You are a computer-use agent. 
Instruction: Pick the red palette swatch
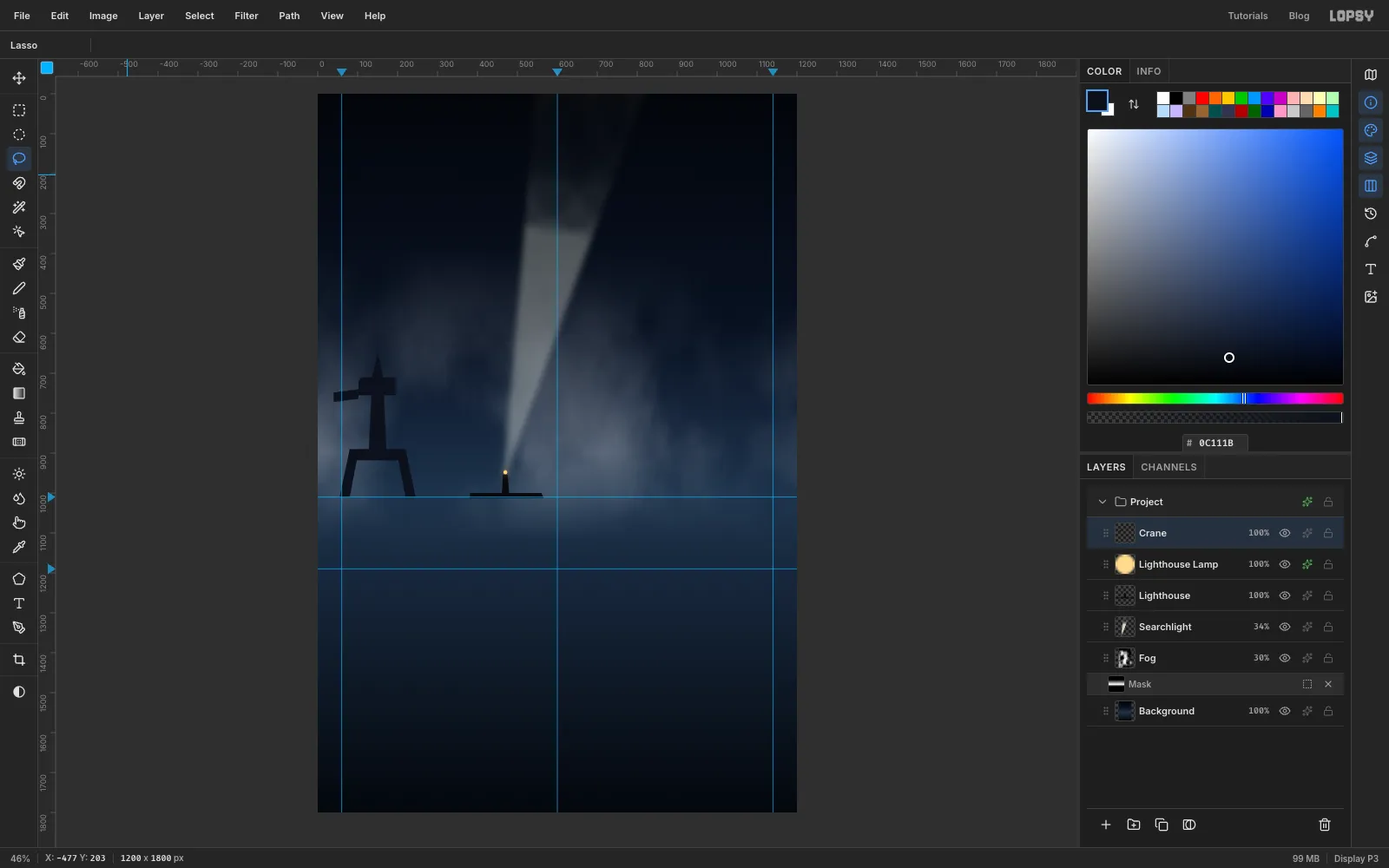coord(1202,98)
